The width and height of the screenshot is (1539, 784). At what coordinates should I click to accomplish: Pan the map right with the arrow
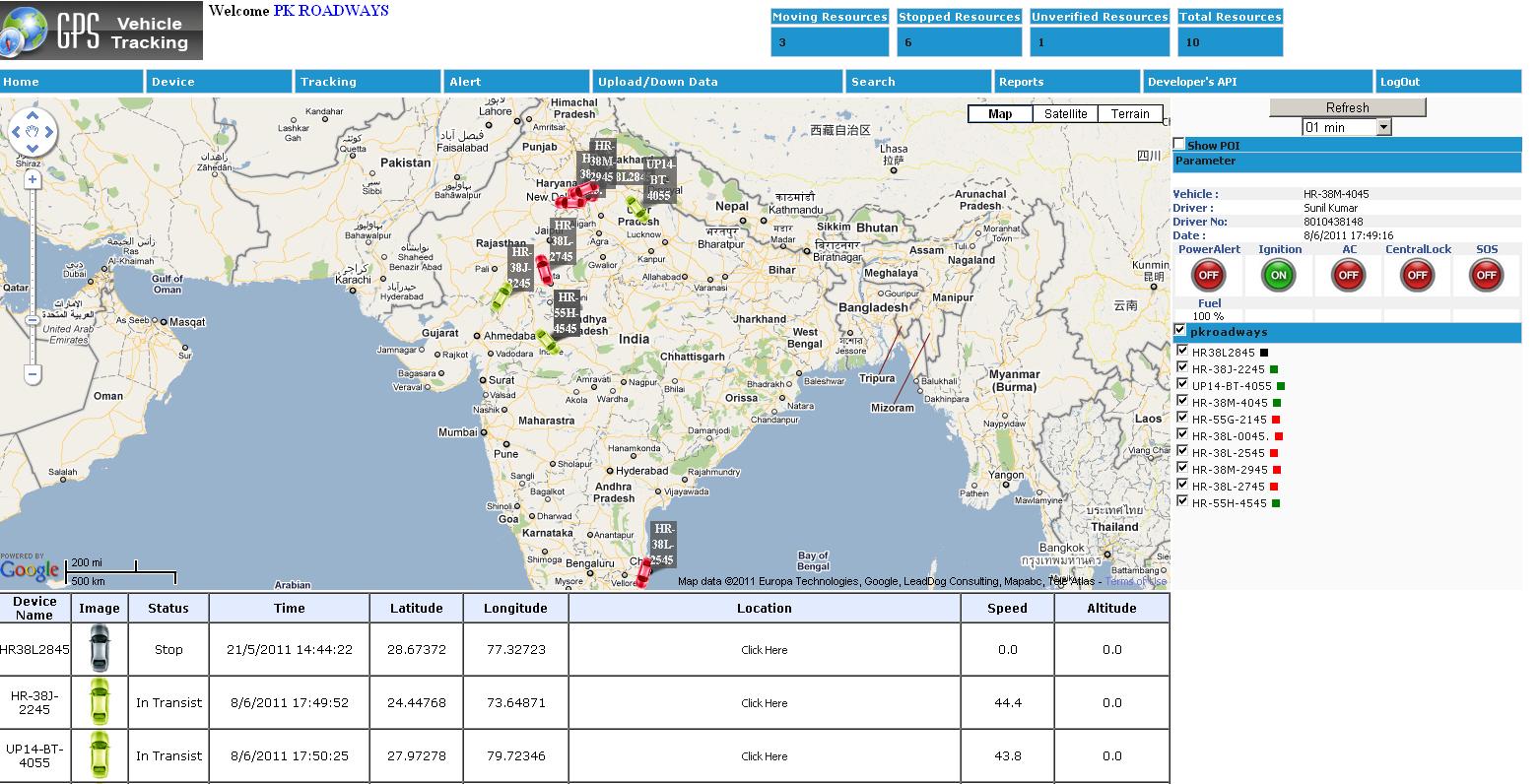(x=49, y=132)
